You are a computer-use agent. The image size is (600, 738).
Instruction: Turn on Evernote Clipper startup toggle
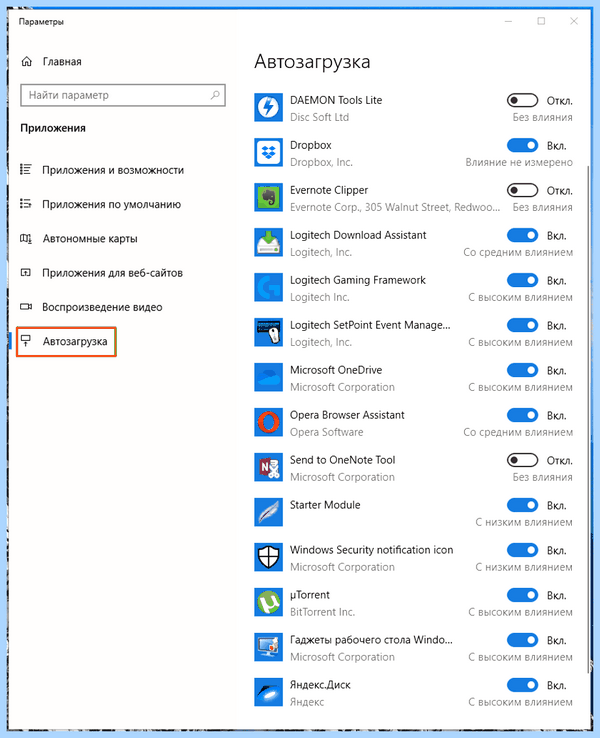pyautogui.click(x=522, y=190)
